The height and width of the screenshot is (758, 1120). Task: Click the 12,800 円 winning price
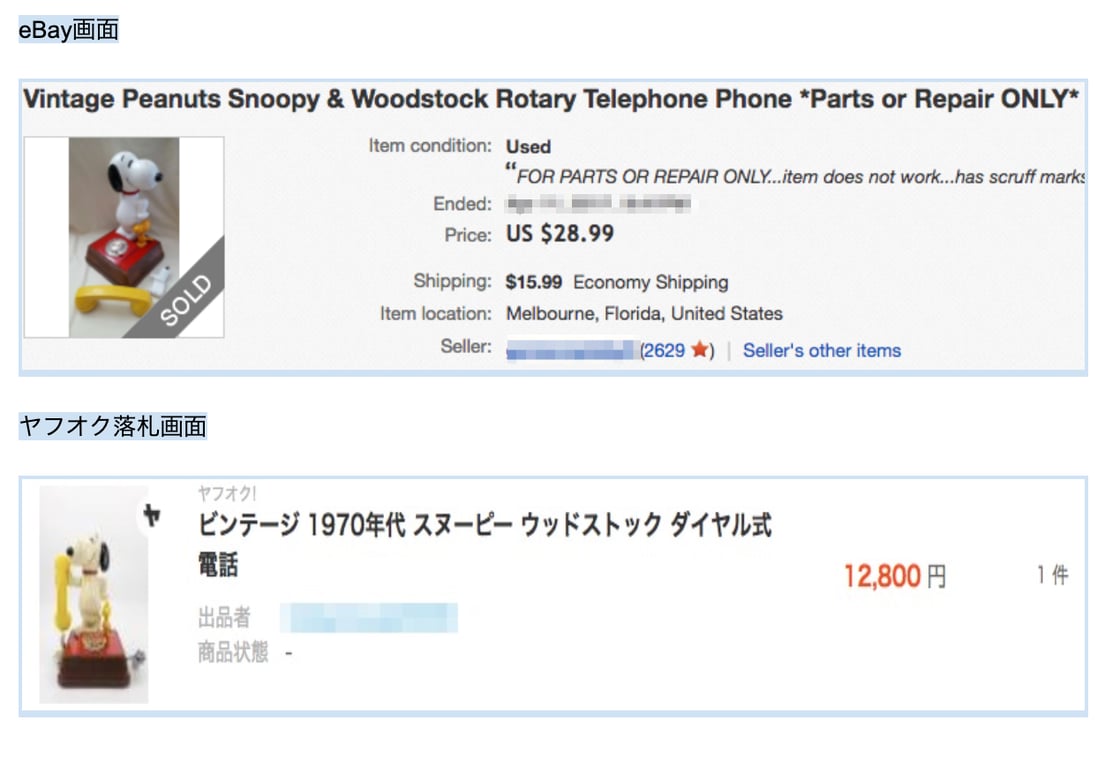[x=894, y=576]
